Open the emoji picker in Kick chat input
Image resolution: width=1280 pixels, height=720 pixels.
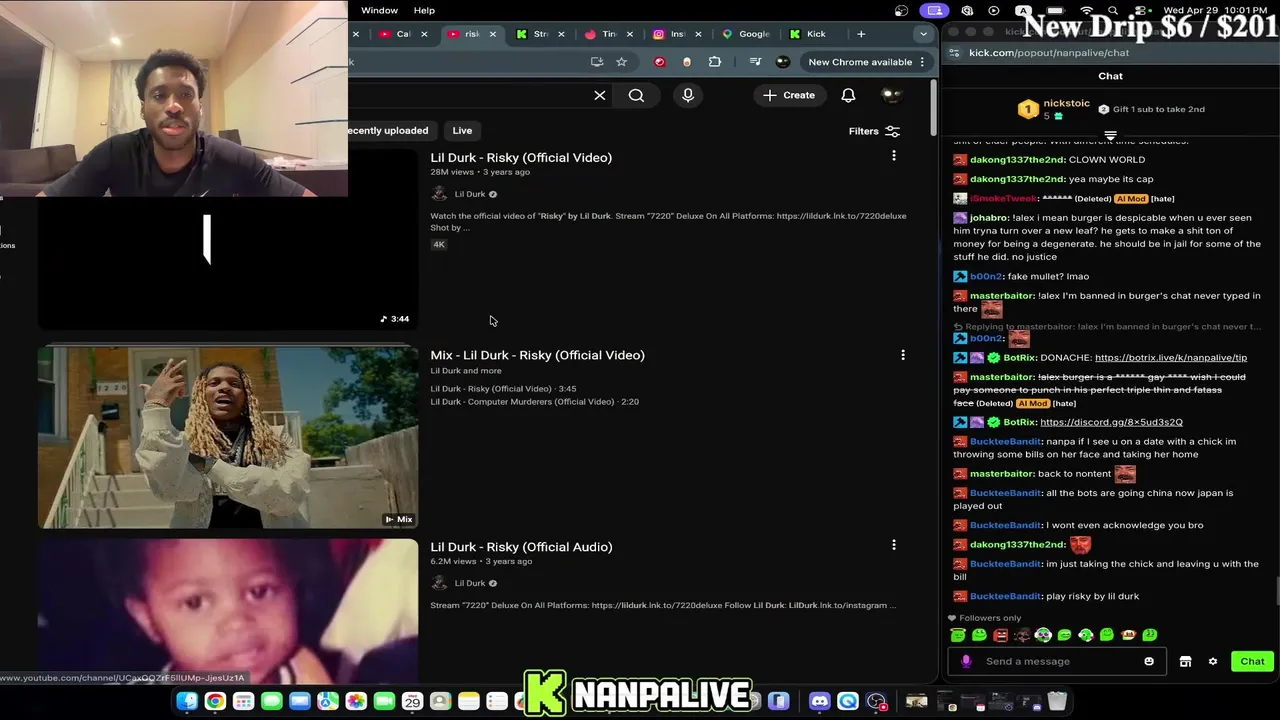[x=1149, y=661]
